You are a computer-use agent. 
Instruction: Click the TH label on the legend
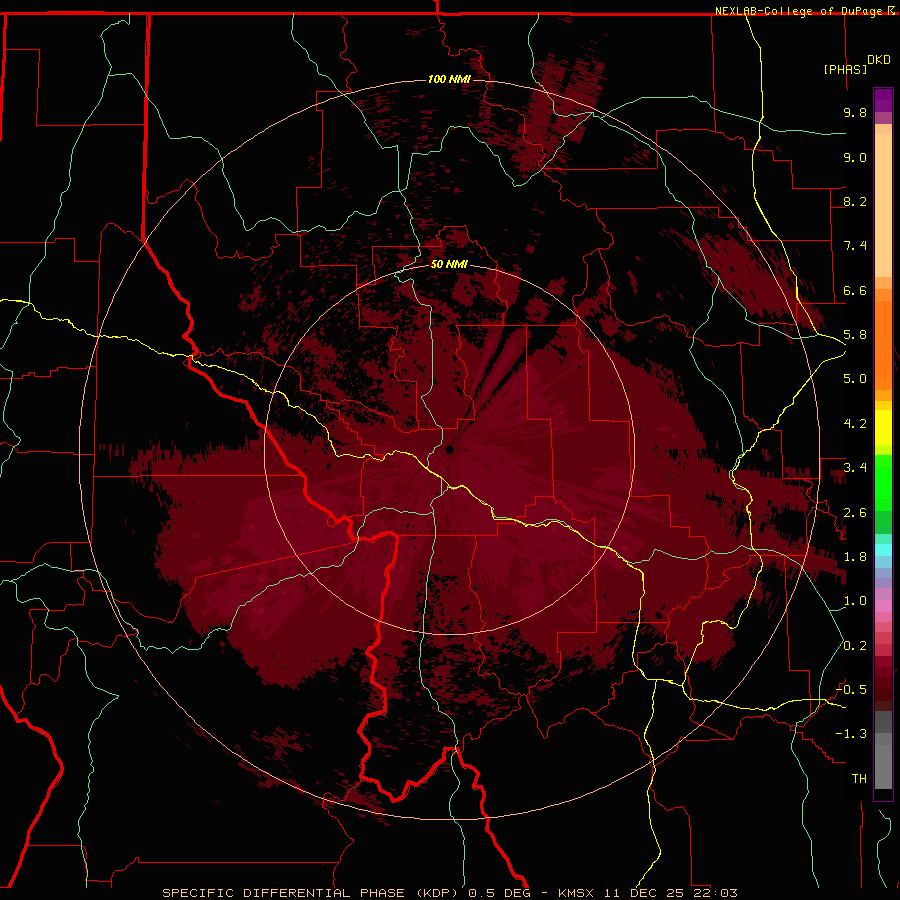859,778
